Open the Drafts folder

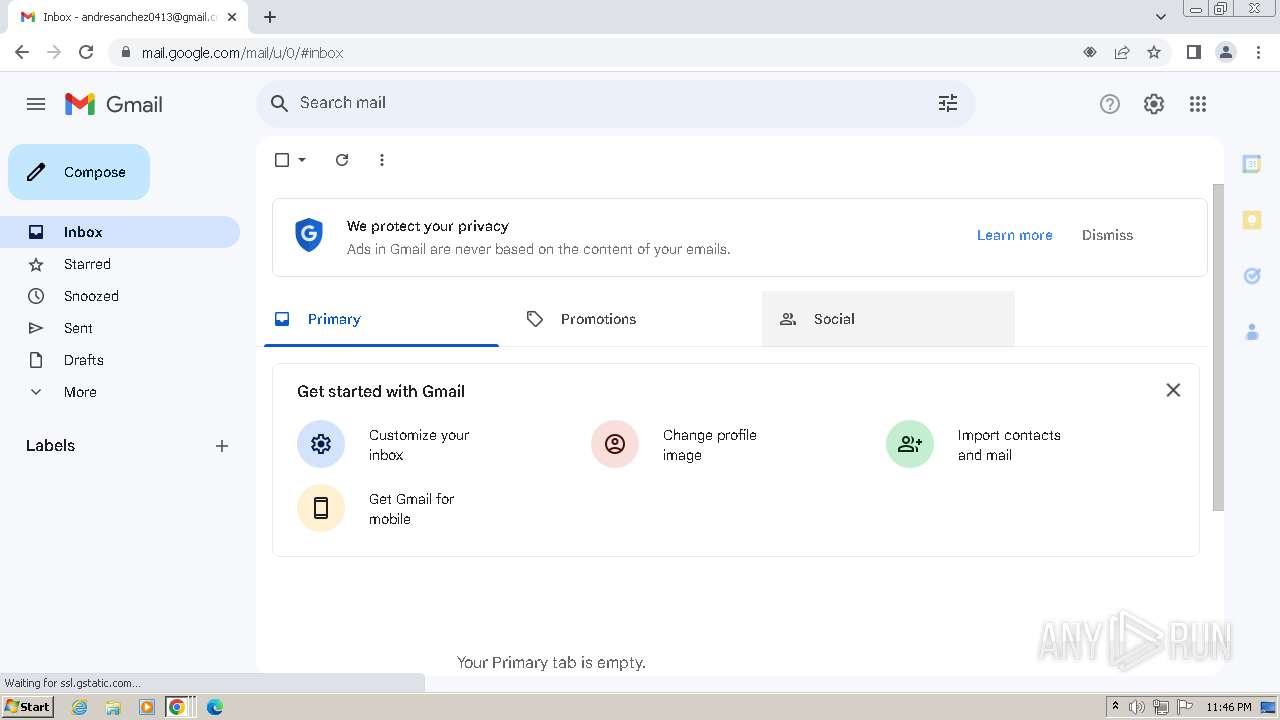(120, 360)
